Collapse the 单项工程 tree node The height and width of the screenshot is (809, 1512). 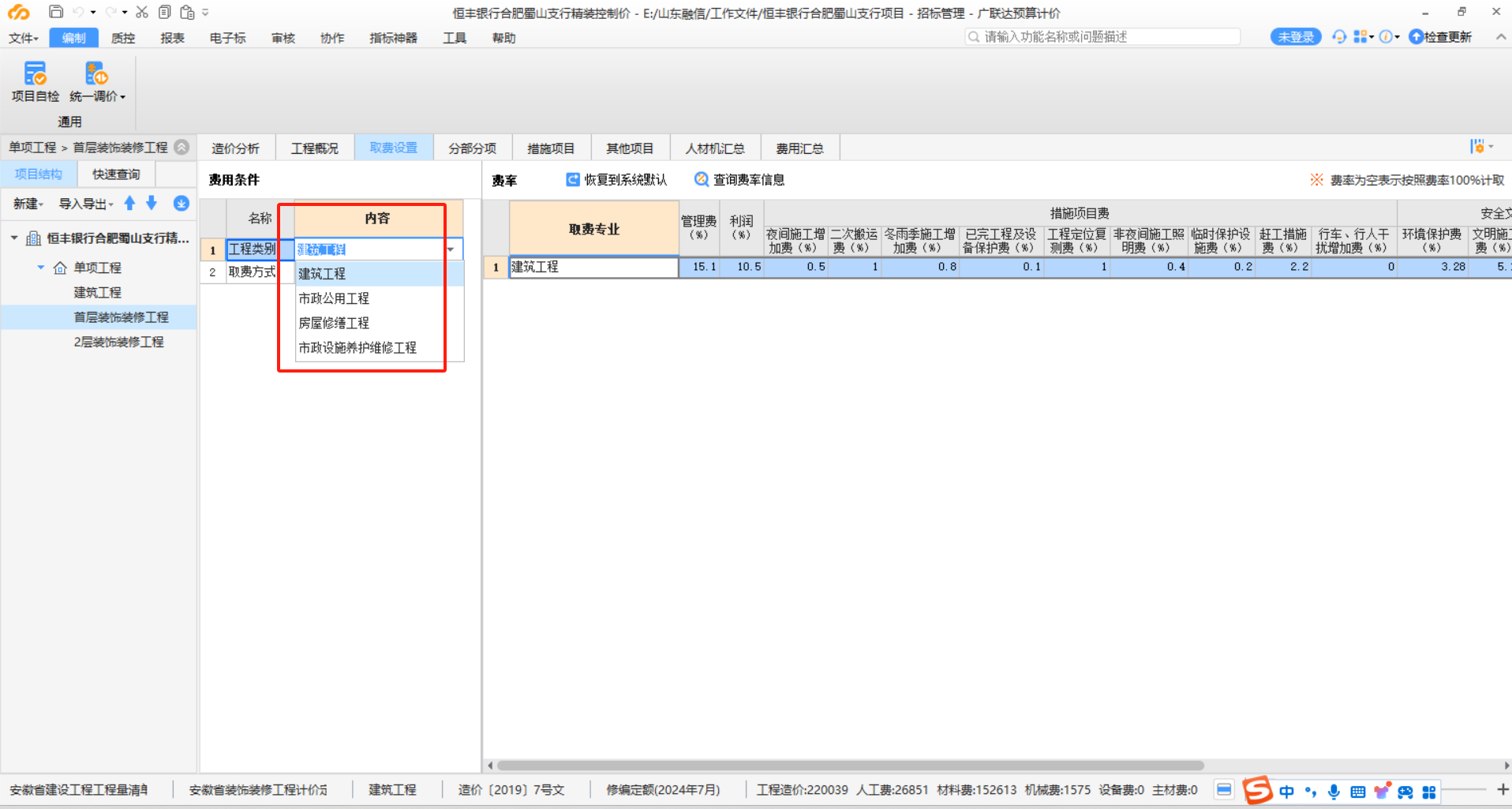point(40,268)
